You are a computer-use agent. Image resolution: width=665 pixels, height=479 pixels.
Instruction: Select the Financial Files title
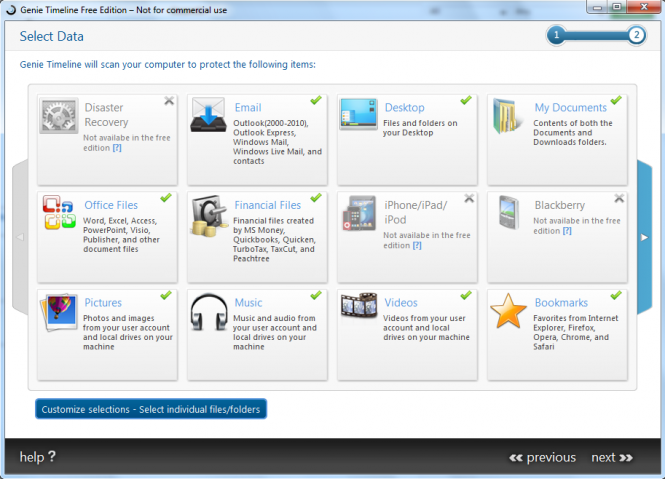pos(268,205)
